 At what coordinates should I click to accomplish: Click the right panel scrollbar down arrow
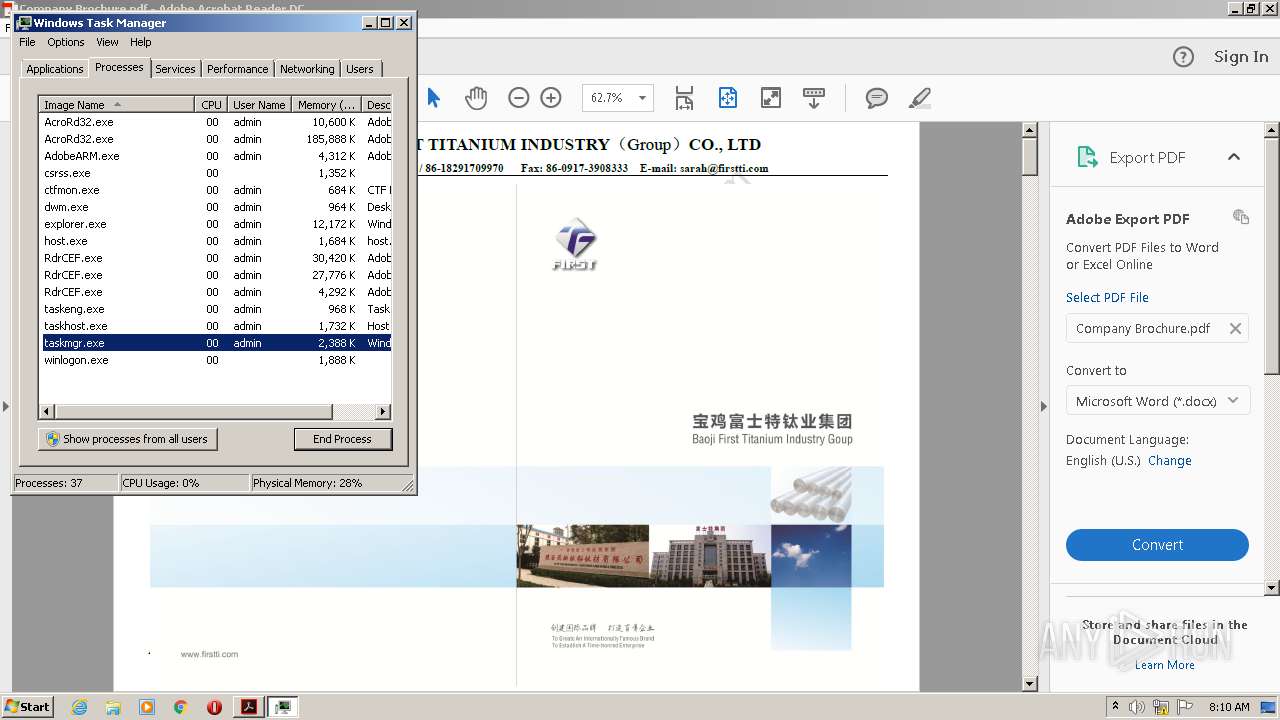click(x=1272, y=588)
